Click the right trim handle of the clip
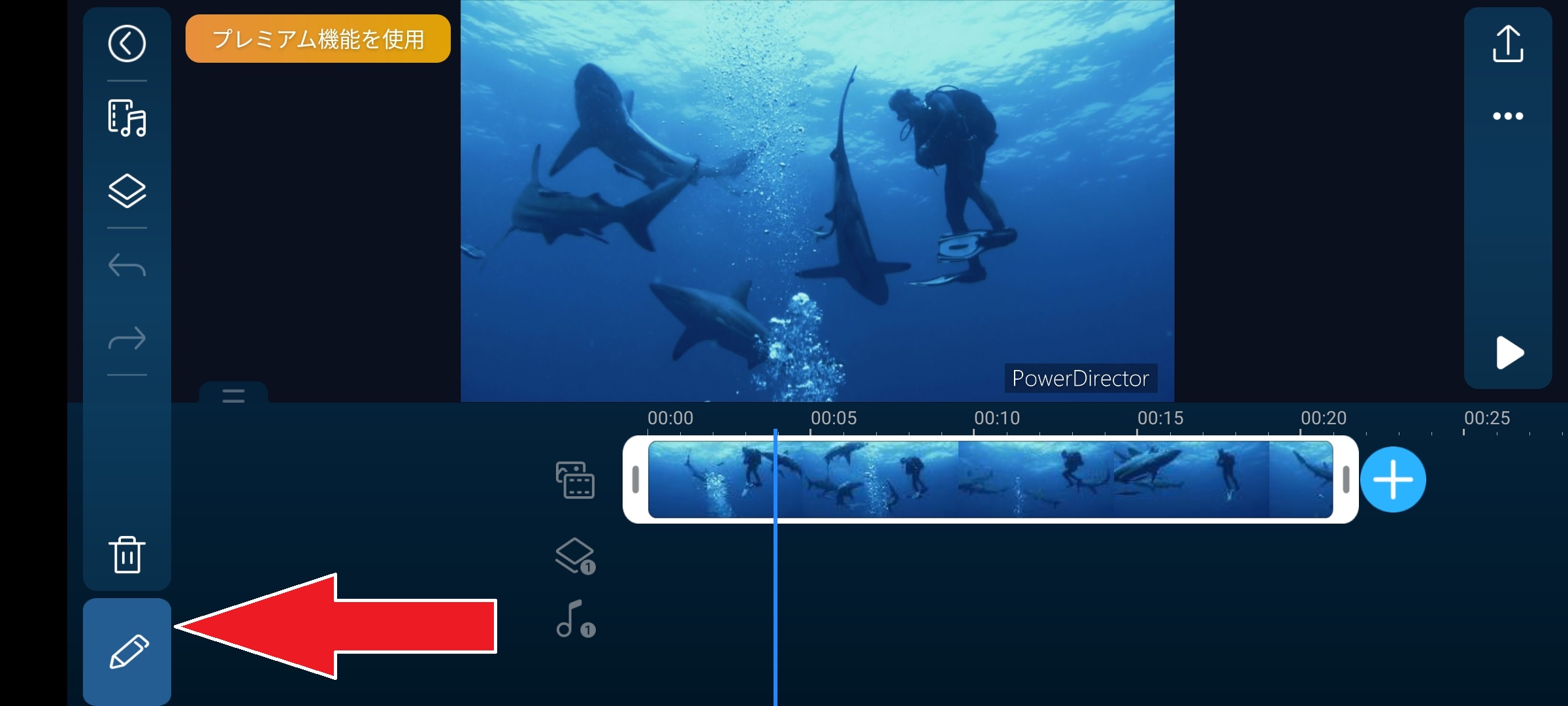The image size is (1568, 706). (1346, 479)
